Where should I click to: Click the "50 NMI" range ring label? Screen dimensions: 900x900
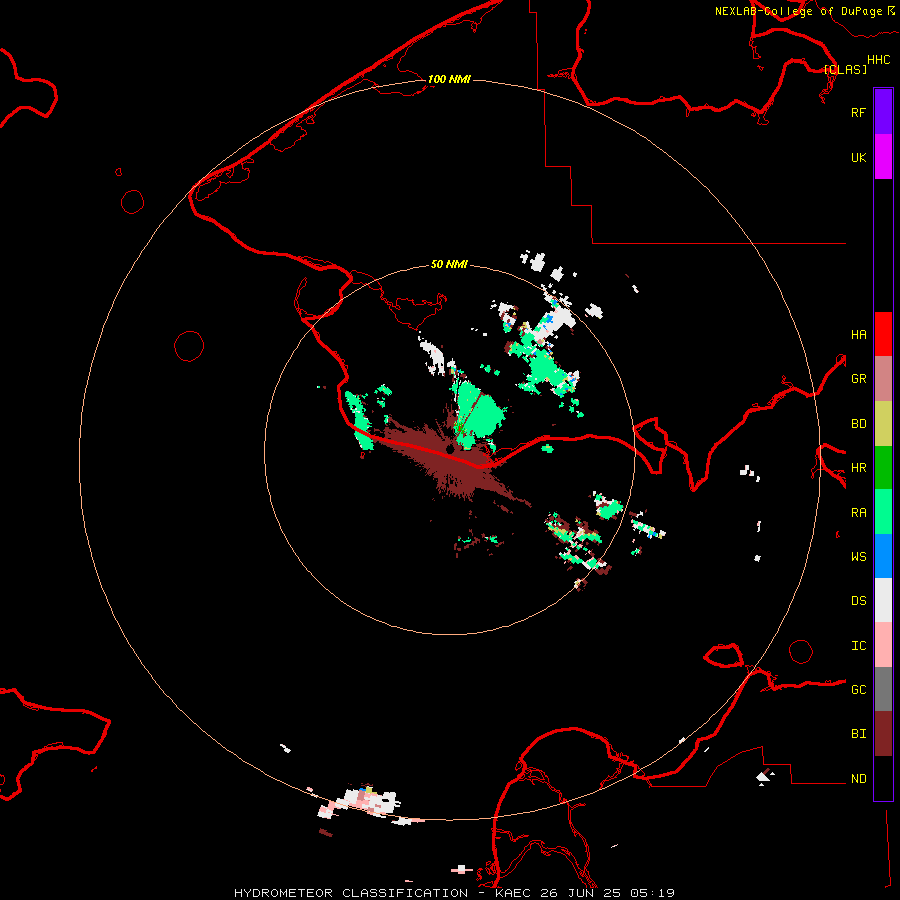(x=449, y=264)
